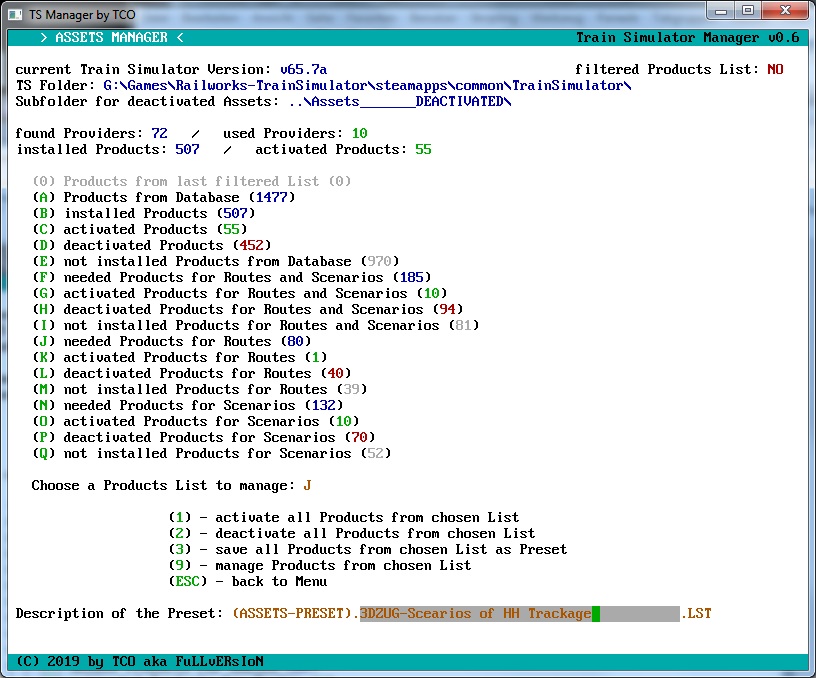Select (O) activated Products for Scenarios
The width and height of the screenshot is (816, 678).
pos(196,421)
